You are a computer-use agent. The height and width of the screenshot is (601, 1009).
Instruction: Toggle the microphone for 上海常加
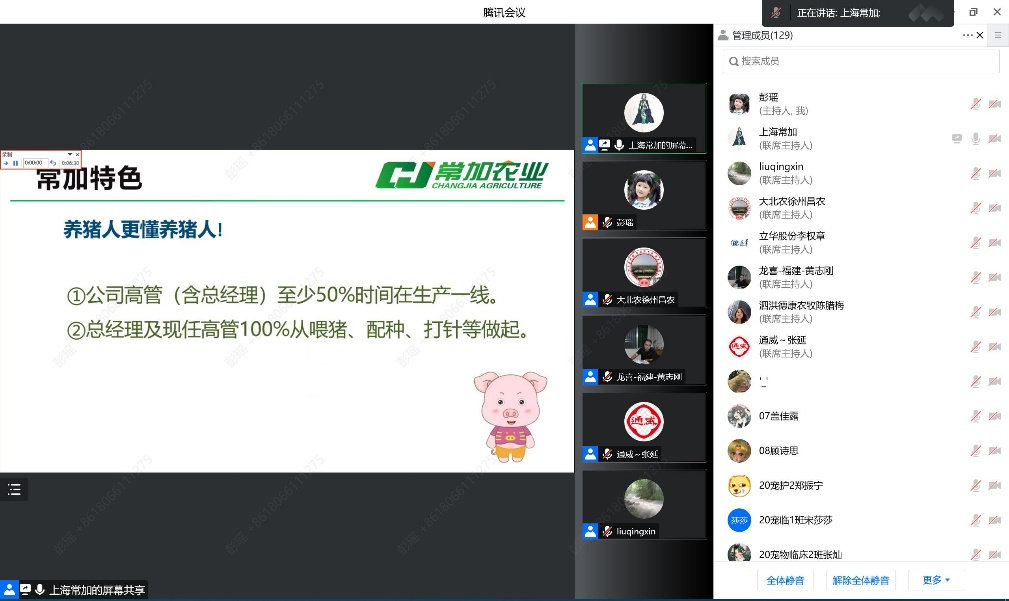(x=975, y=138)
